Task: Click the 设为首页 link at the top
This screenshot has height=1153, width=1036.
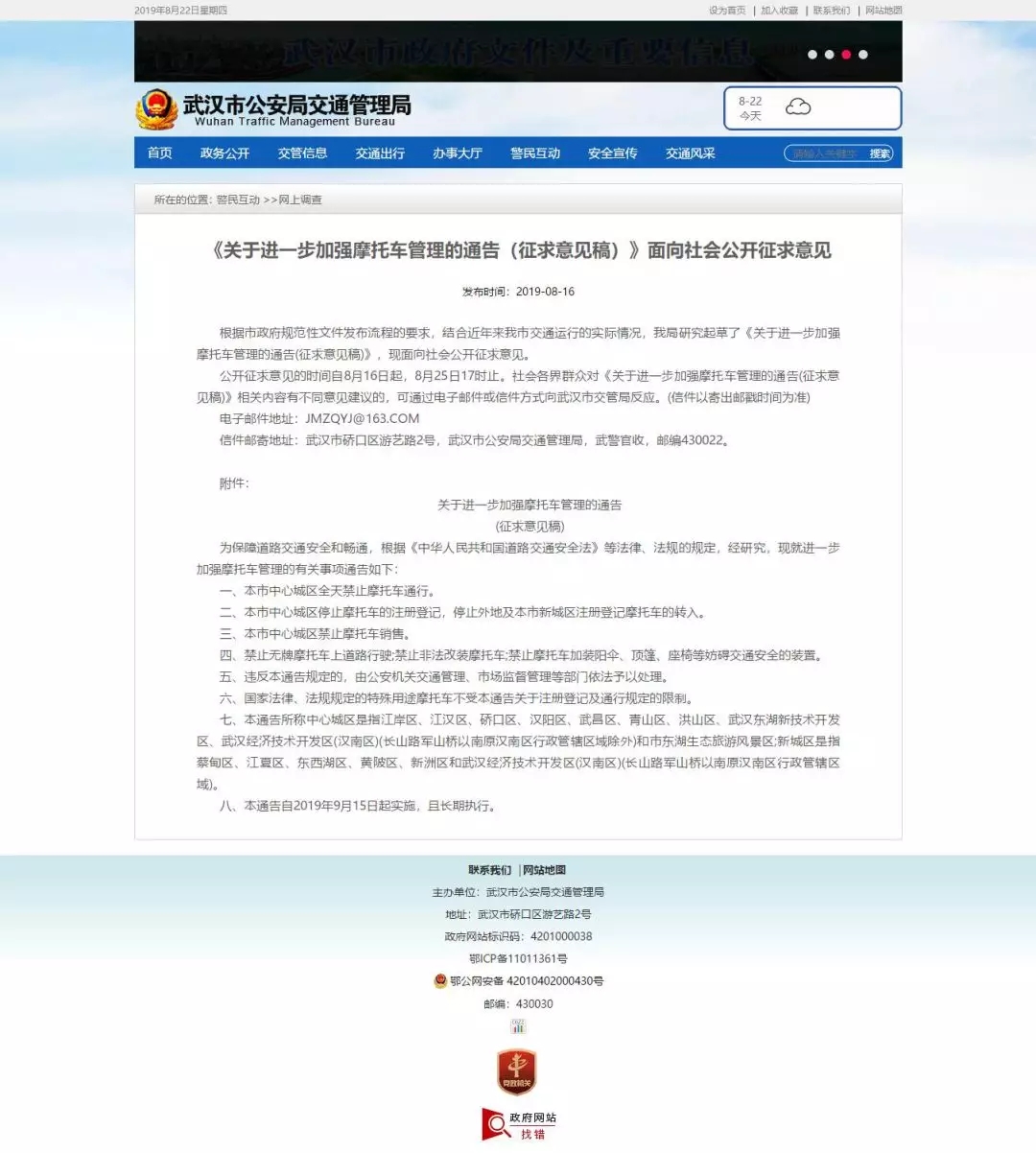Action: [727, 11]
